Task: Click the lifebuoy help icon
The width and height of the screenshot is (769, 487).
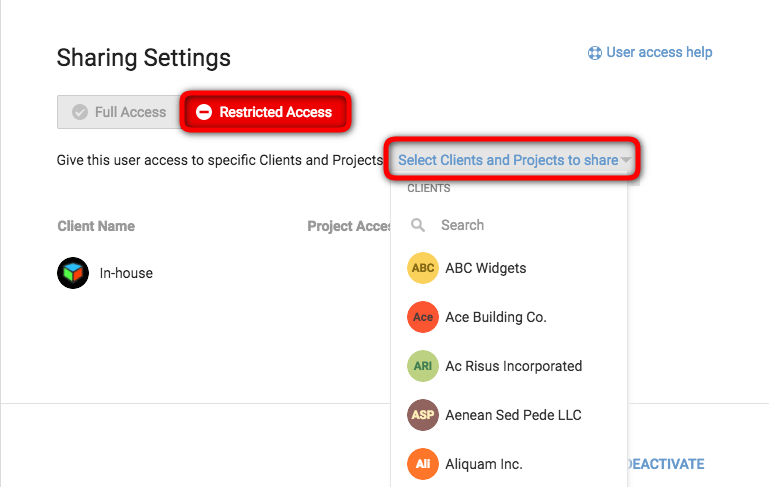Action: (x=594, y=52)
